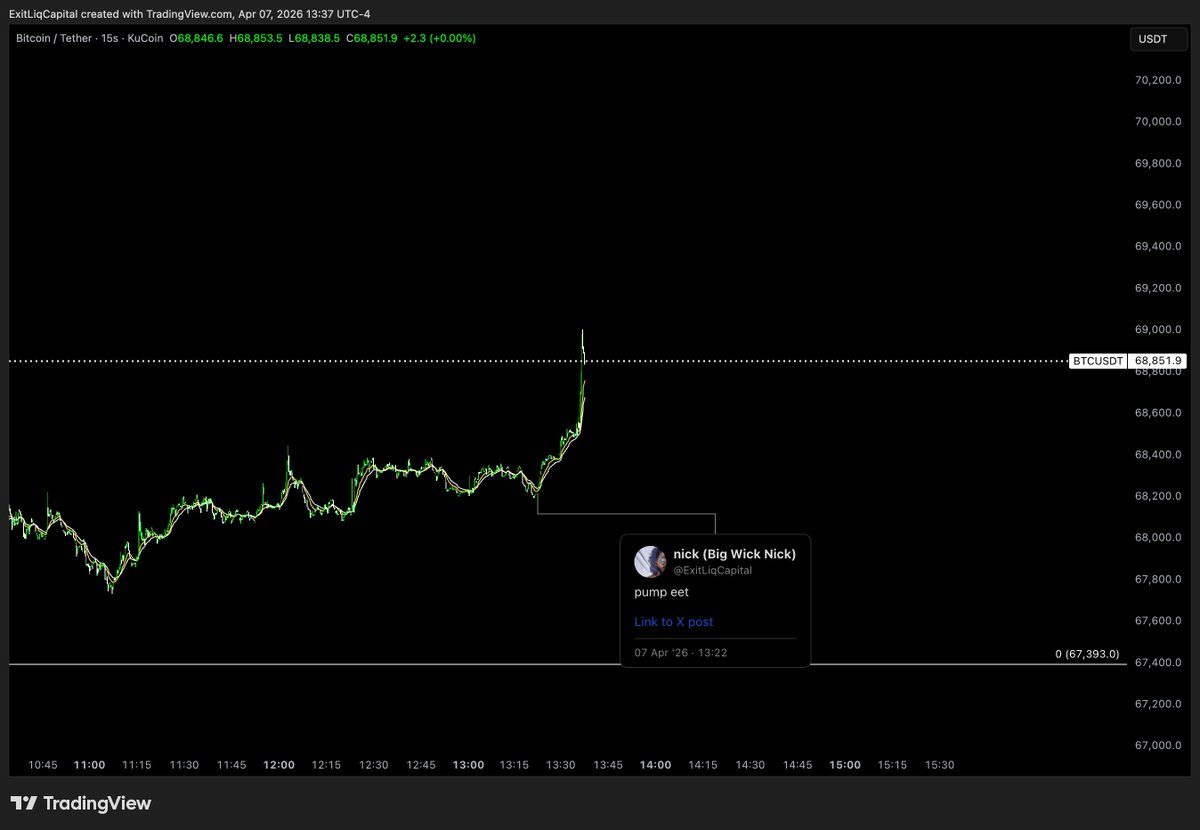Click the 11:45 time axis label
The width and height of the screenshot is (1200, 830).
click(x=232, y=765)
